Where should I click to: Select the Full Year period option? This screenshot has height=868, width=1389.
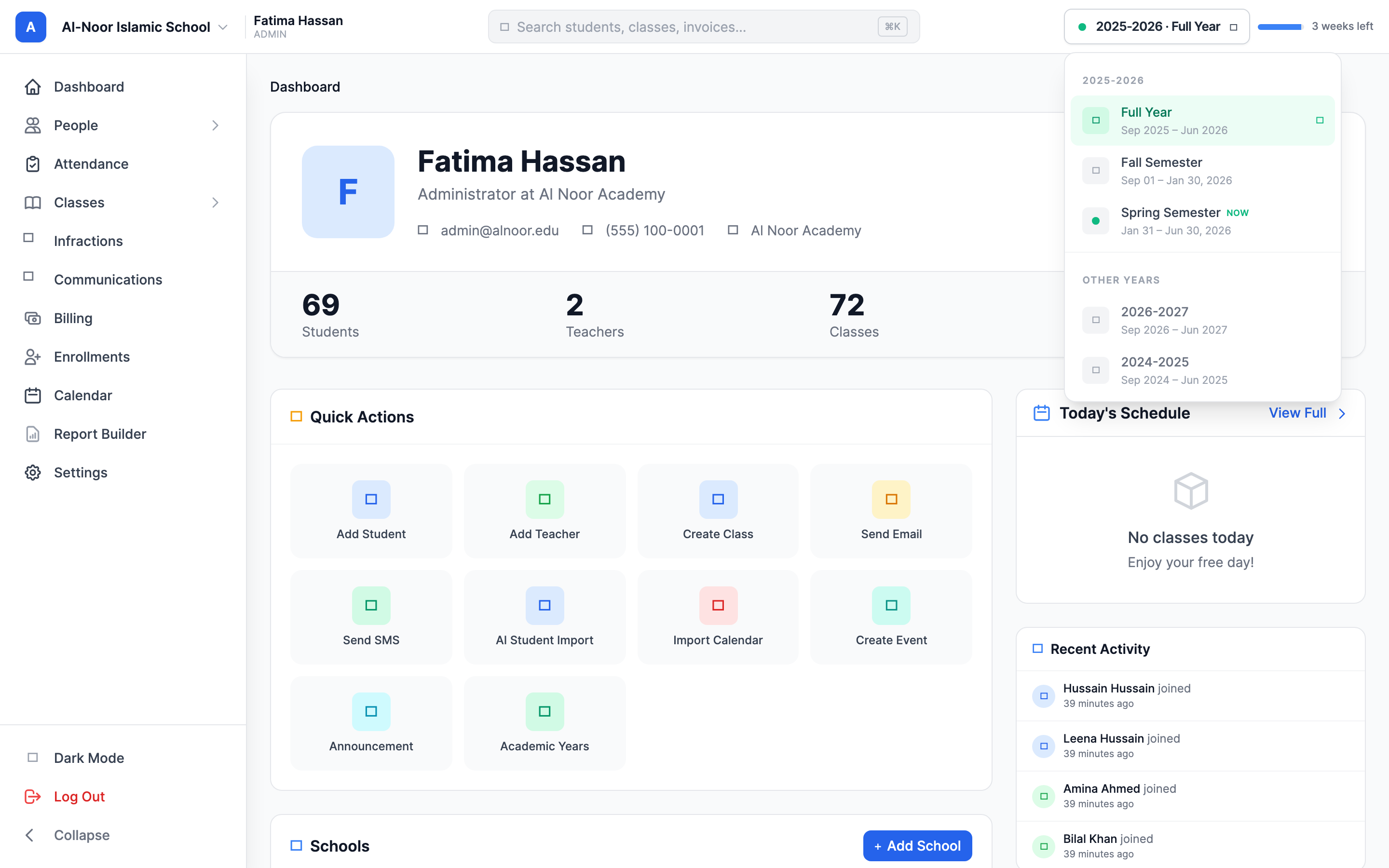point(1202,121)
